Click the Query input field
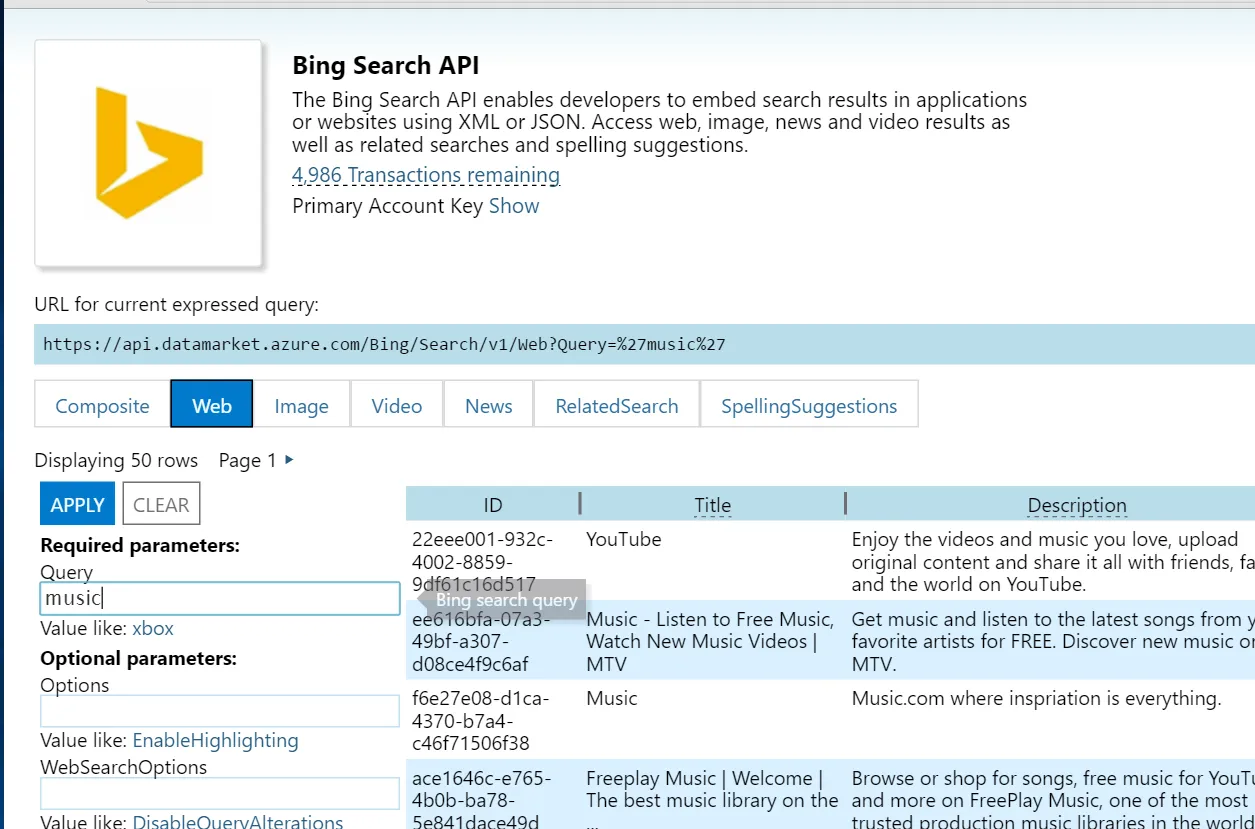Viewport: 1255px width, 829px height. pyautogui.click(x=219, y=599)
